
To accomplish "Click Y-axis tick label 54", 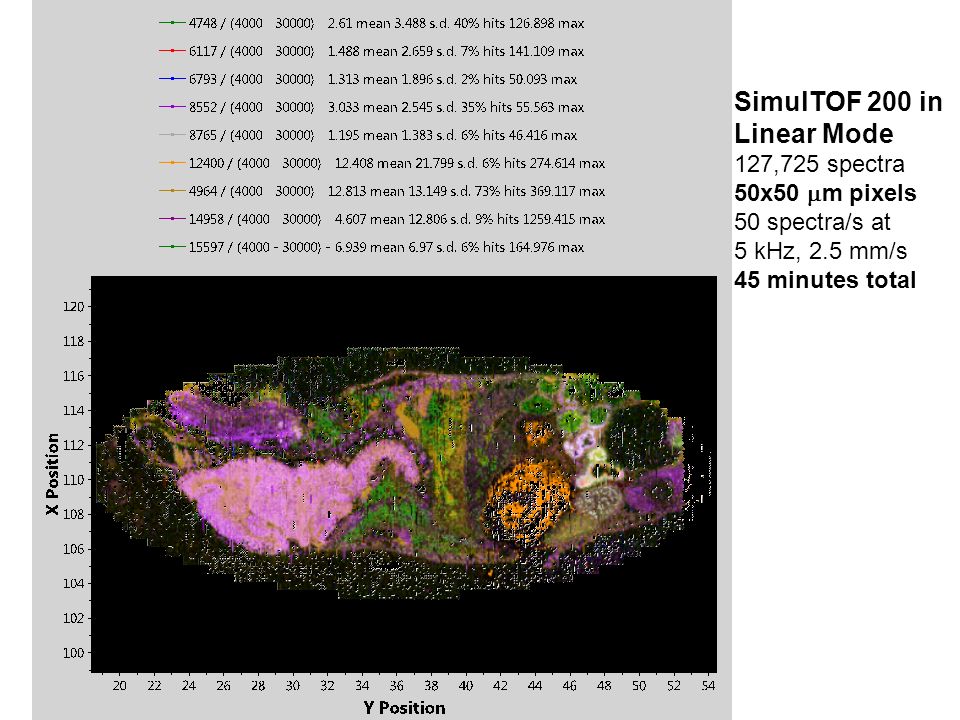I will pos(708,686).
